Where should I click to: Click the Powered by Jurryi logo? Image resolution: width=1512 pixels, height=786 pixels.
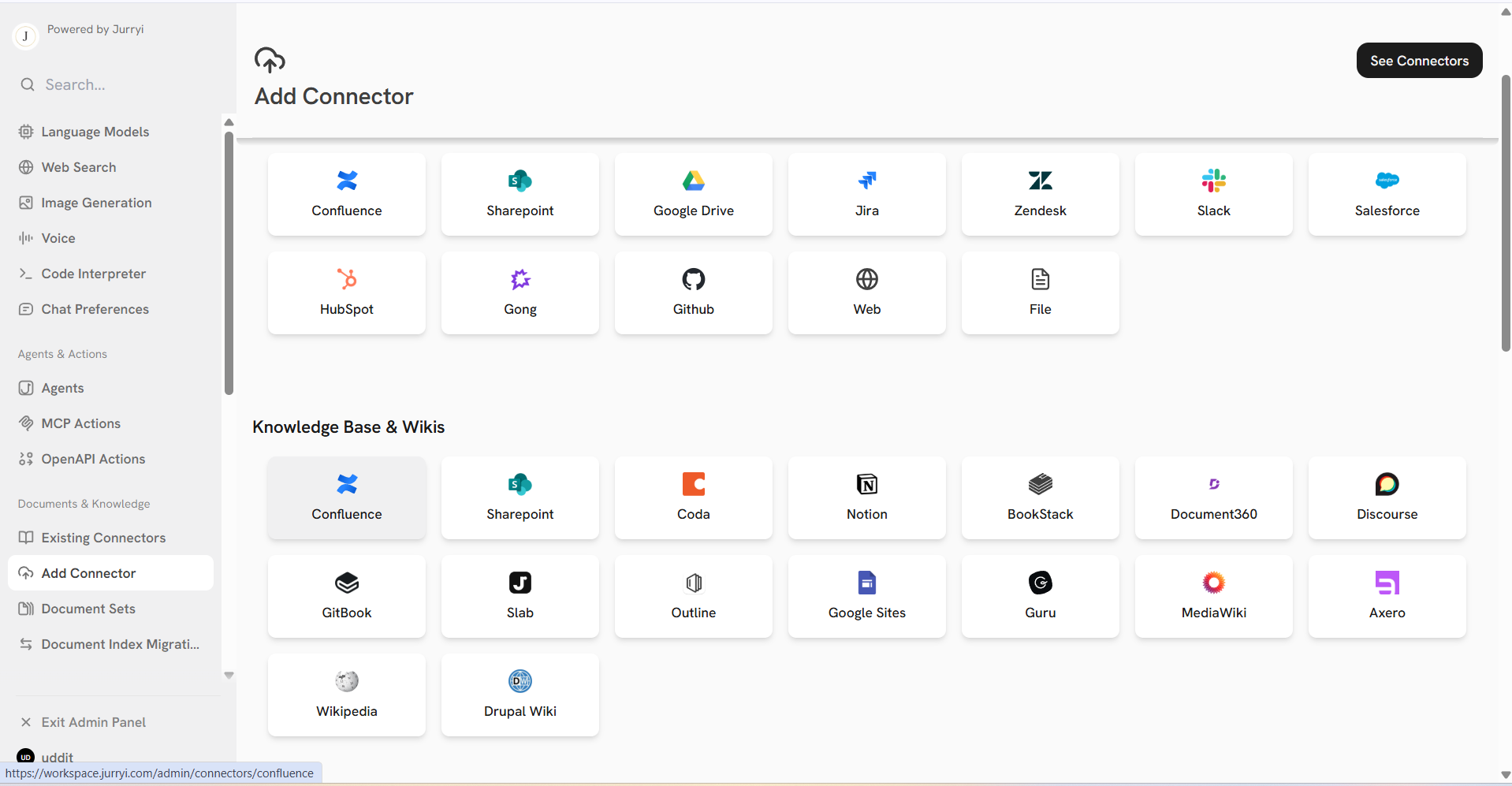(x=26, y=36)
